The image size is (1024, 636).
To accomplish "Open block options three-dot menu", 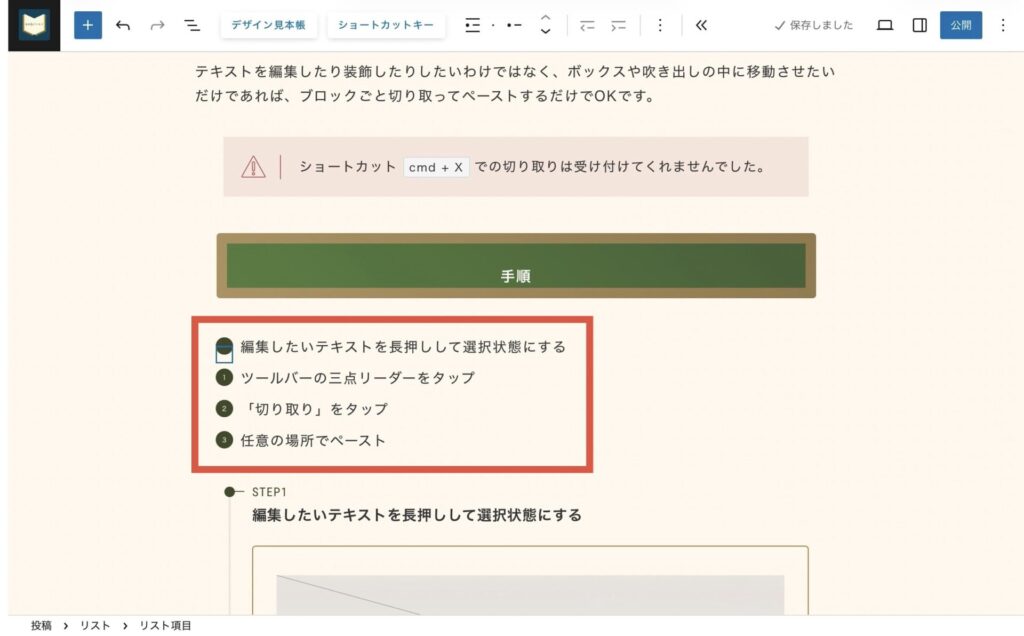I will pos(659,25).
